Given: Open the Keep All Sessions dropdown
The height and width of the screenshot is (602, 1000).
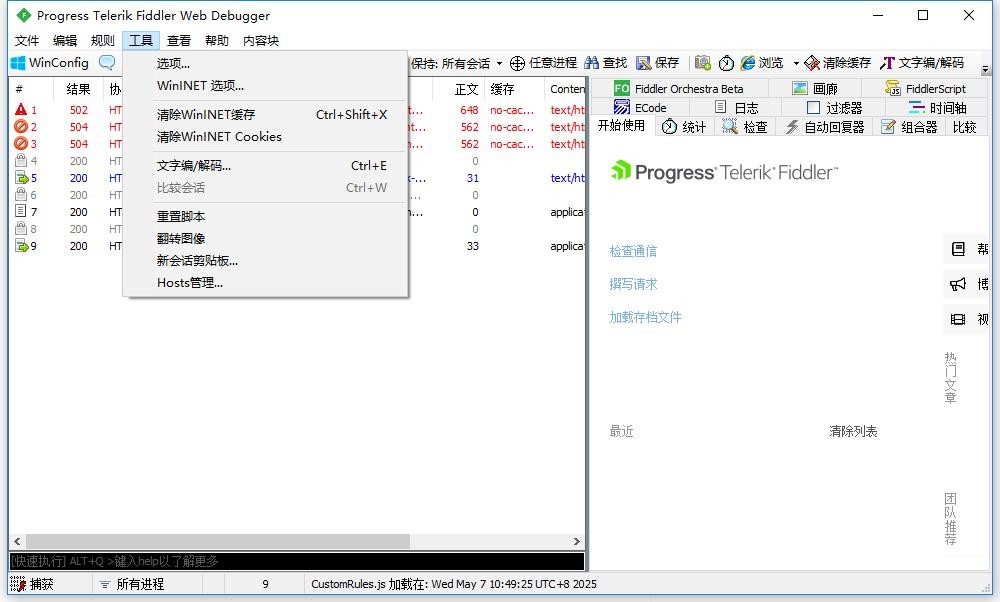Looking at the screenshot, I should [457, 63].
